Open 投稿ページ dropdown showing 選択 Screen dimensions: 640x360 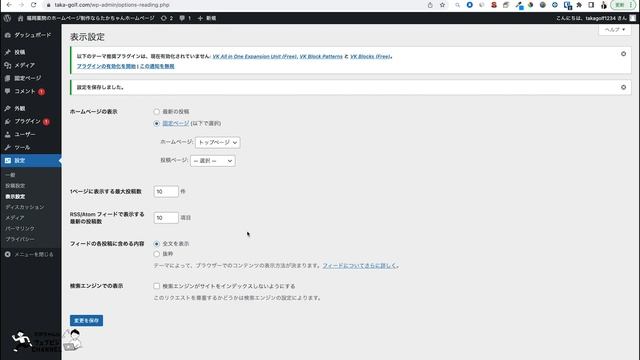pyautogui.click(x=213, y=161)
